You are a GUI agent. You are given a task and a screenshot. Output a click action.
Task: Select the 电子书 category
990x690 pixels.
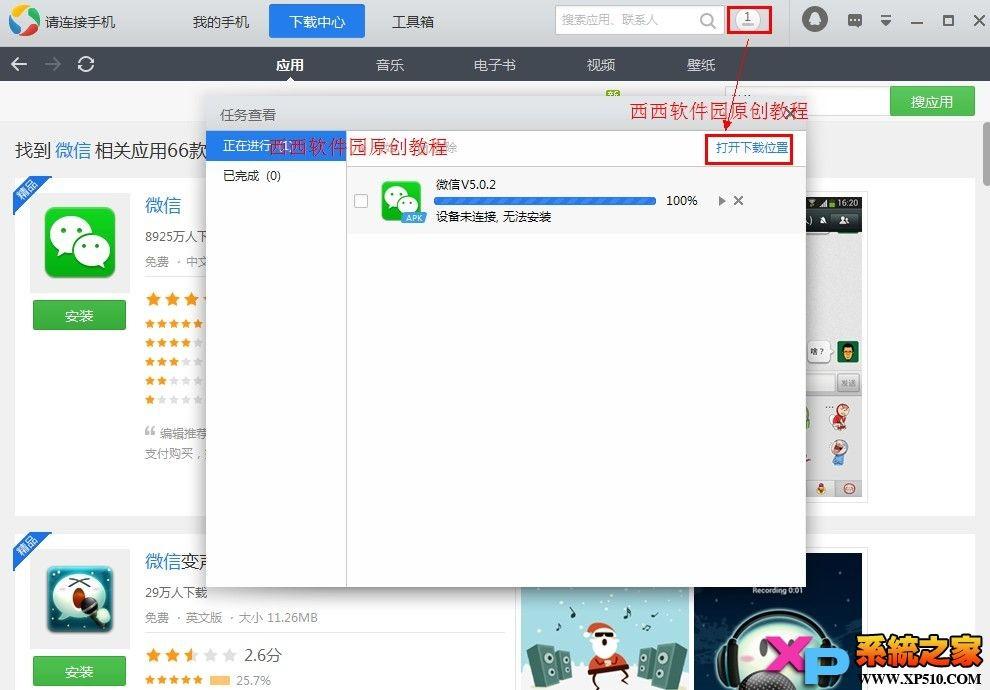(x=495, y=64)
